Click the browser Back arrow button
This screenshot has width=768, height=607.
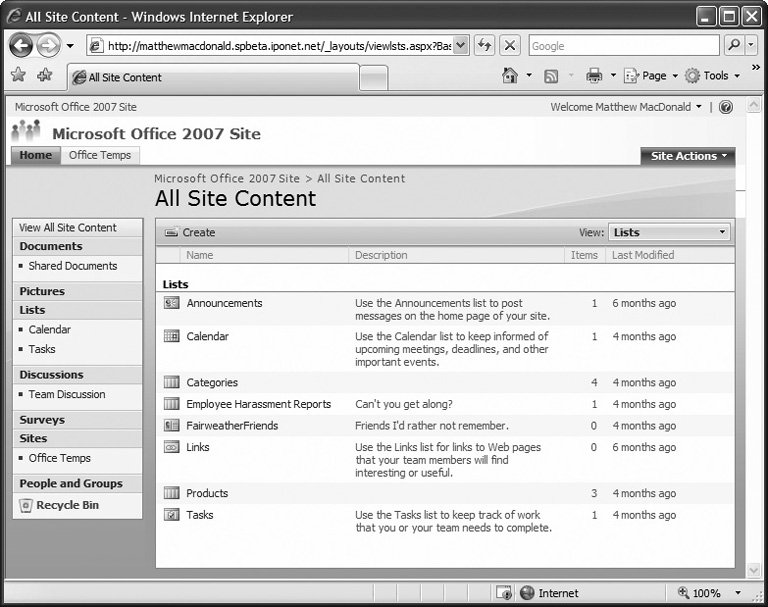[x=21, y=45]
